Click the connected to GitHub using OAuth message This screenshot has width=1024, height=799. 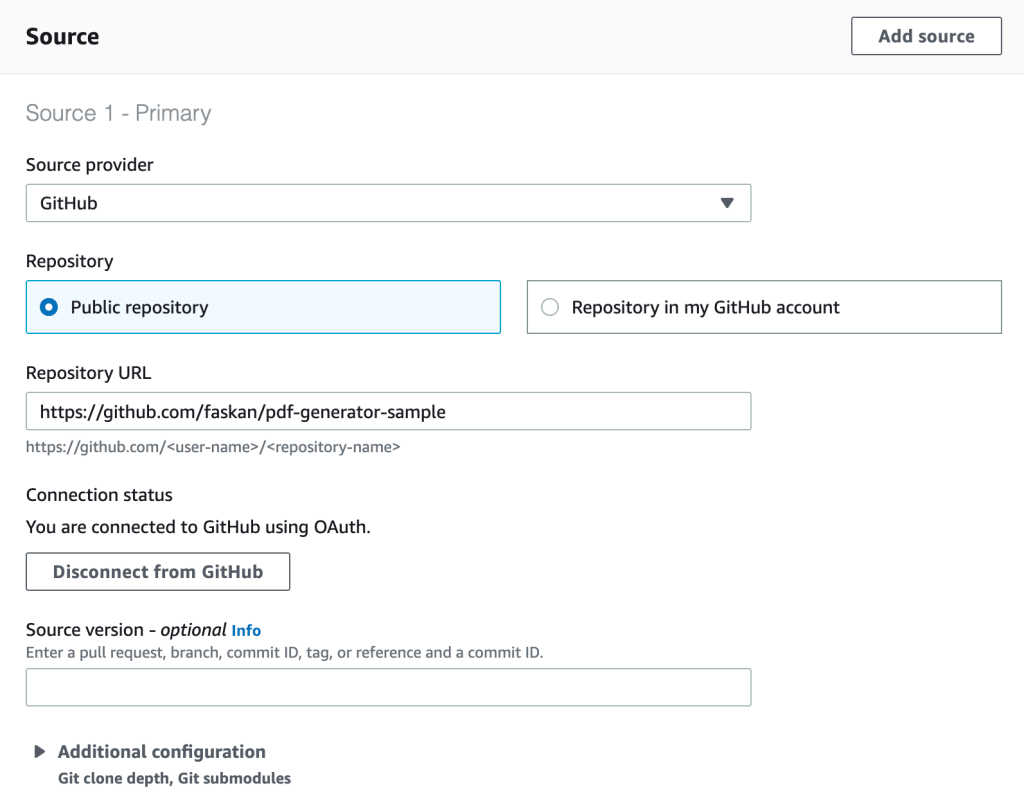pos(198,527)
